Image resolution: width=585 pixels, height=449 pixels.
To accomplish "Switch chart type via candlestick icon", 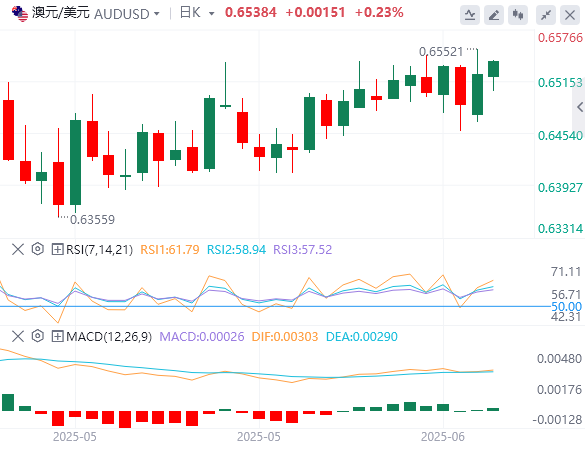I will pyautogui.click(x=518, y=15).
